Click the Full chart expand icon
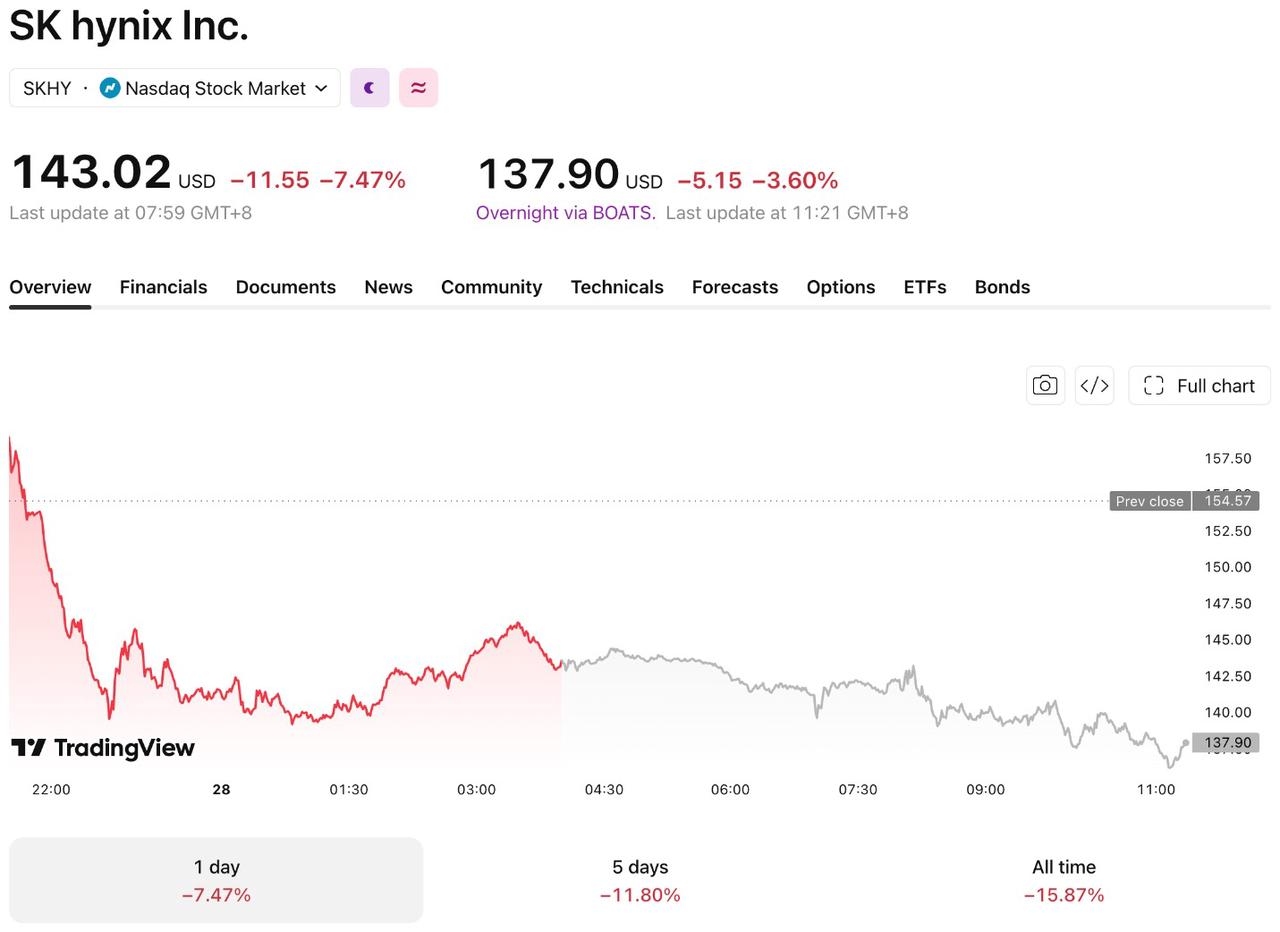The width and height of the screenshot is (1280, 932). 1154,386
